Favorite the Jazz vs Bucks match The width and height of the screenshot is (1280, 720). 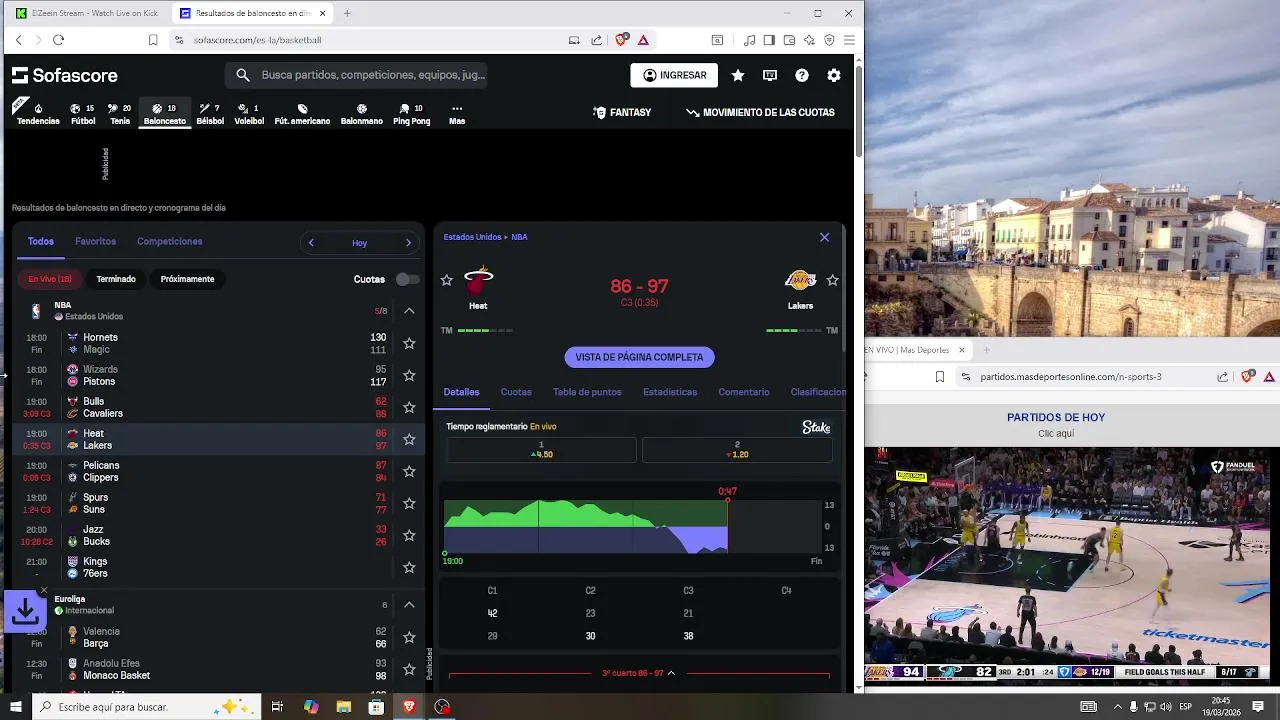[x=409, y=535]
